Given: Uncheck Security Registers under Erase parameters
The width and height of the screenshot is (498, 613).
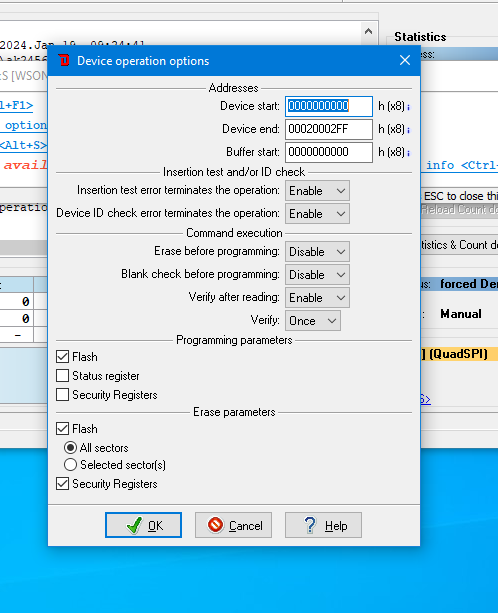Looking at the screenshot, I should (63, 484).
